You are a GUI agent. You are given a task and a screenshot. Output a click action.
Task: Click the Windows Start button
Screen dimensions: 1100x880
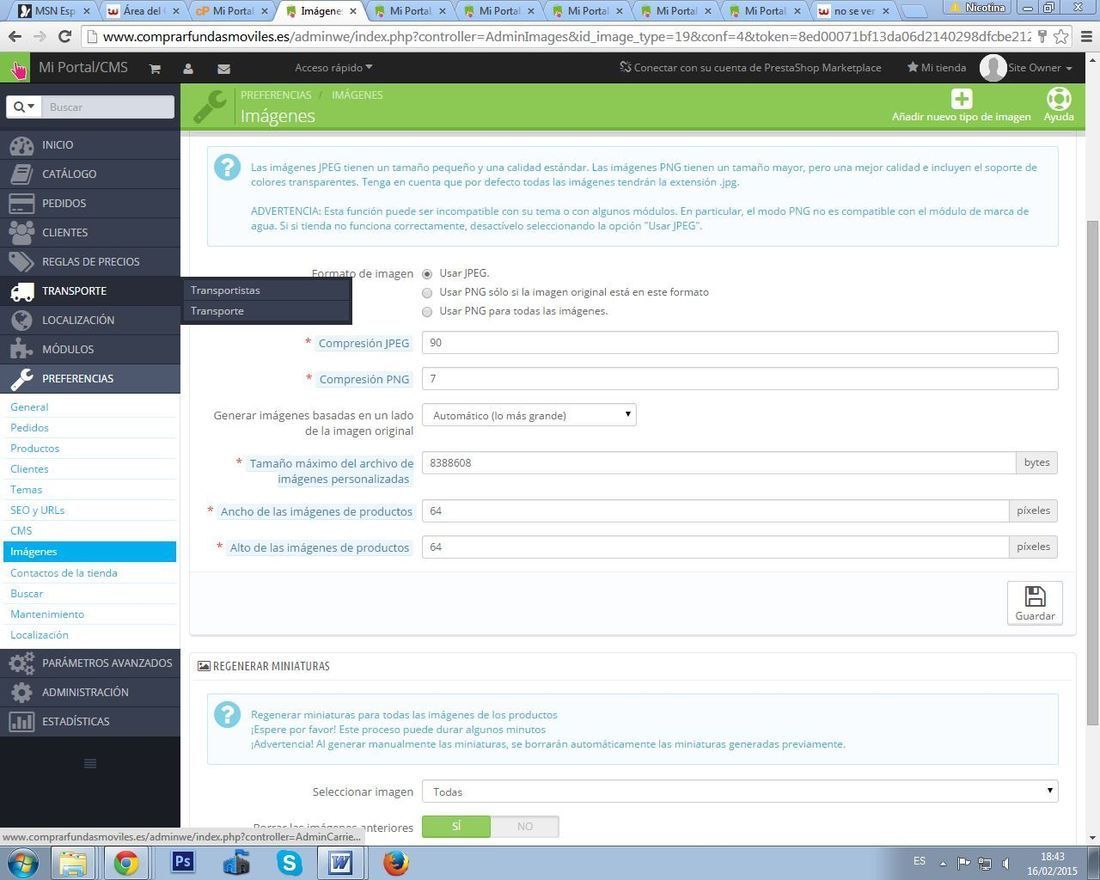[x=22, y=862]
